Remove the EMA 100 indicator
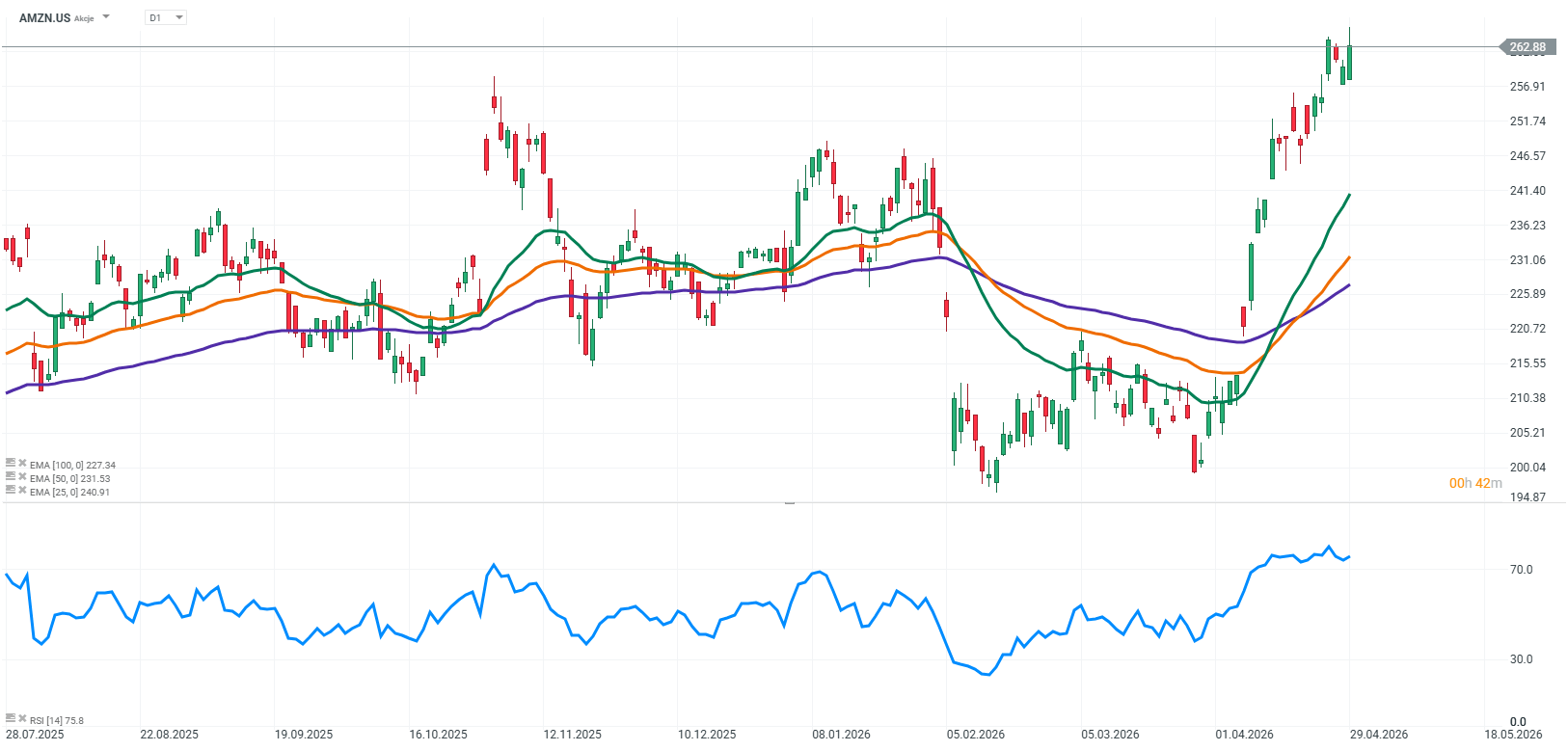Viewport: 1568px width, 751px height. point(22,464)
